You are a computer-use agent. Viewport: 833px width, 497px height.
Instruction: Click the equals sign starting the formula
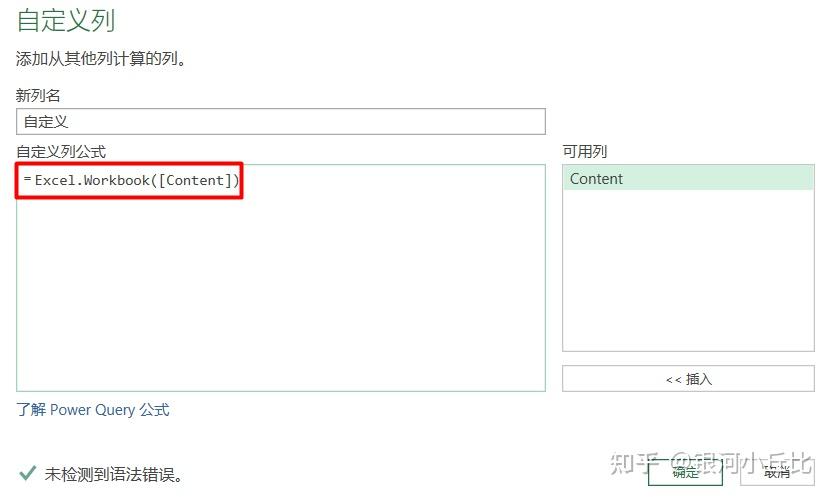click(27, 179)
